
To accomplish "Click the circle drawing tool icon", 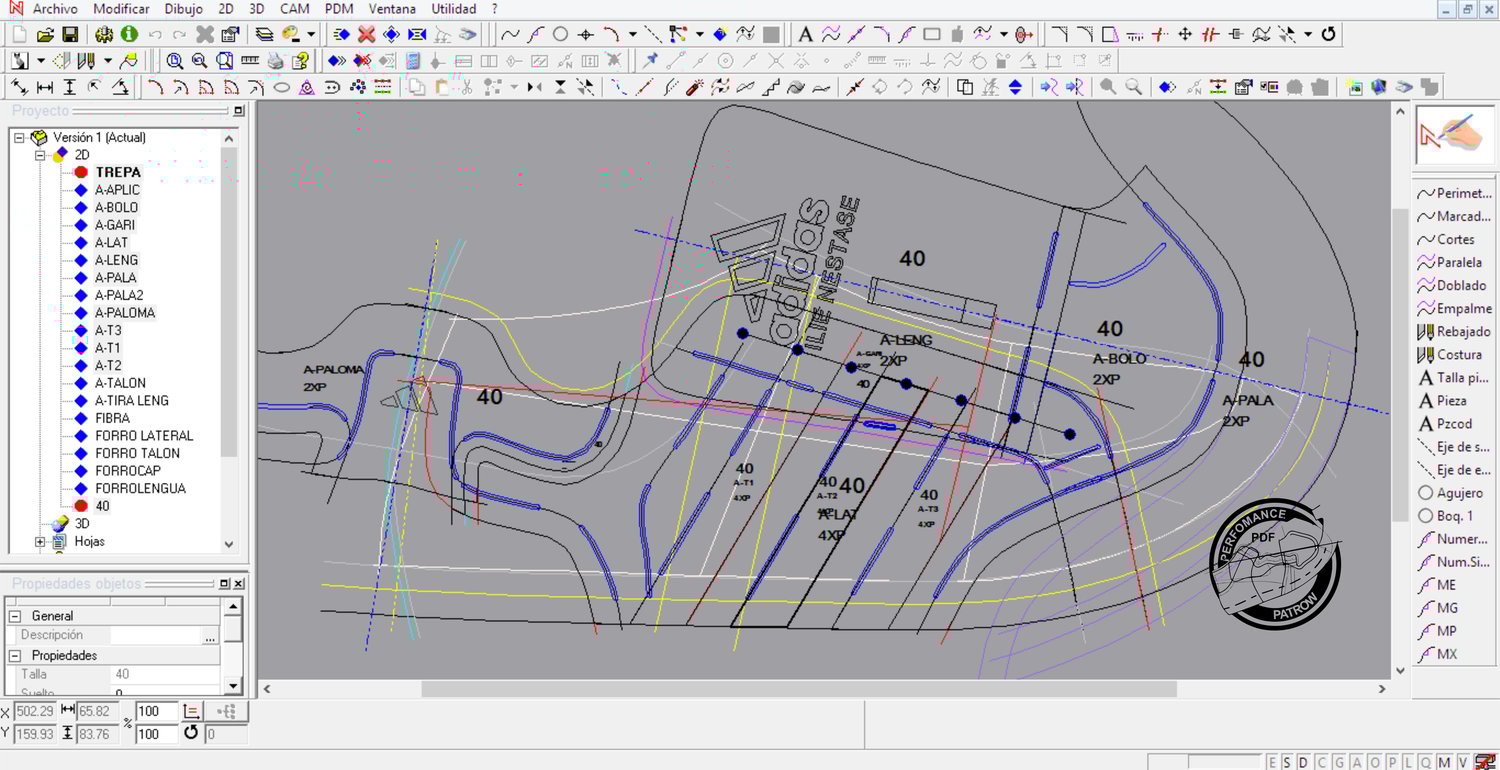I will pyautogui.click(x=561, y=35).
